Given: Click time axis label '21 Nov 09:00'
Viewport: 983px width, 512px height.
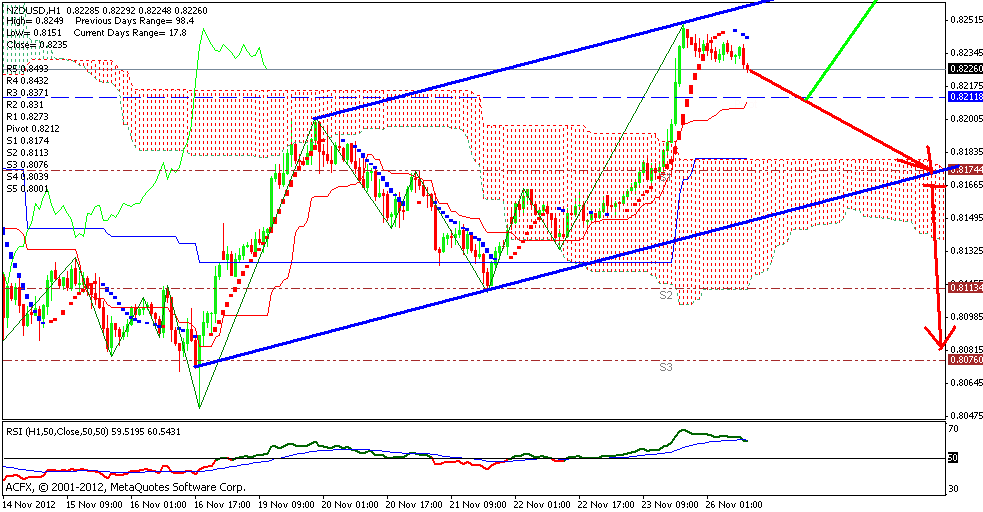Looking at the screenshot, I should tap(478, 504).
